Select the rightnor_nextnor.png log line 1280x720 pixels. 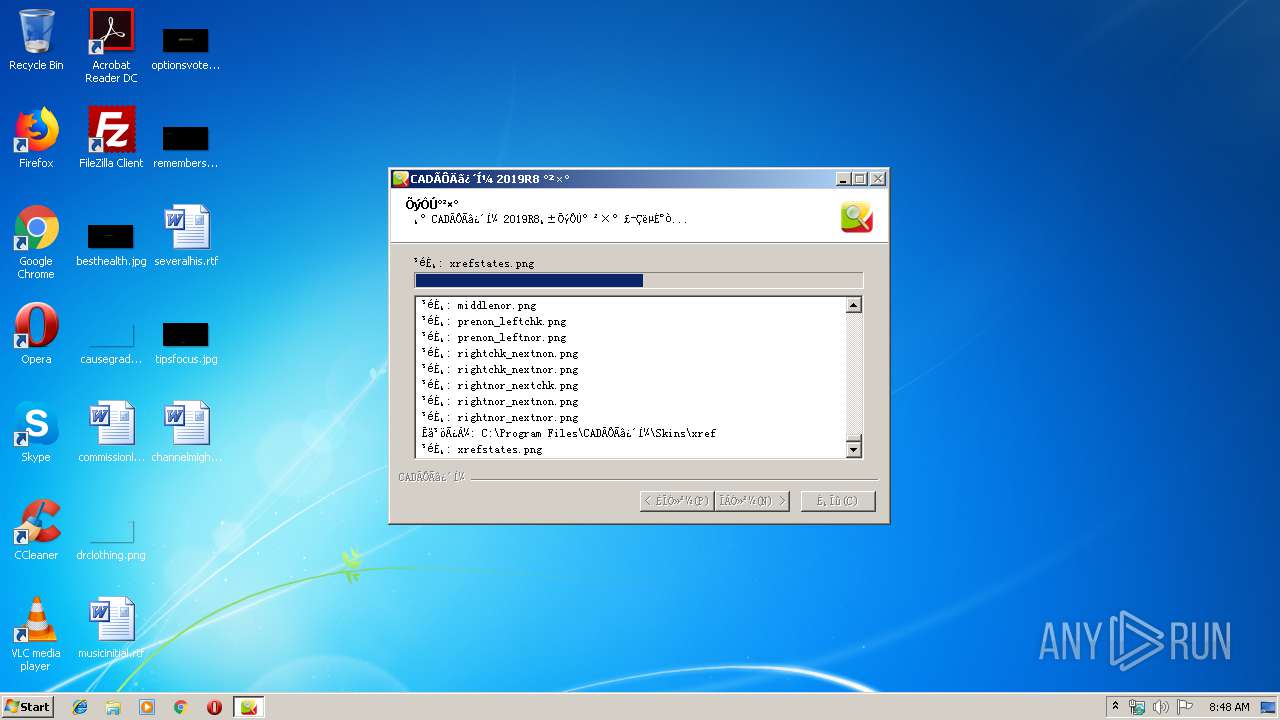pyautogui.click(x=500, y=418)
